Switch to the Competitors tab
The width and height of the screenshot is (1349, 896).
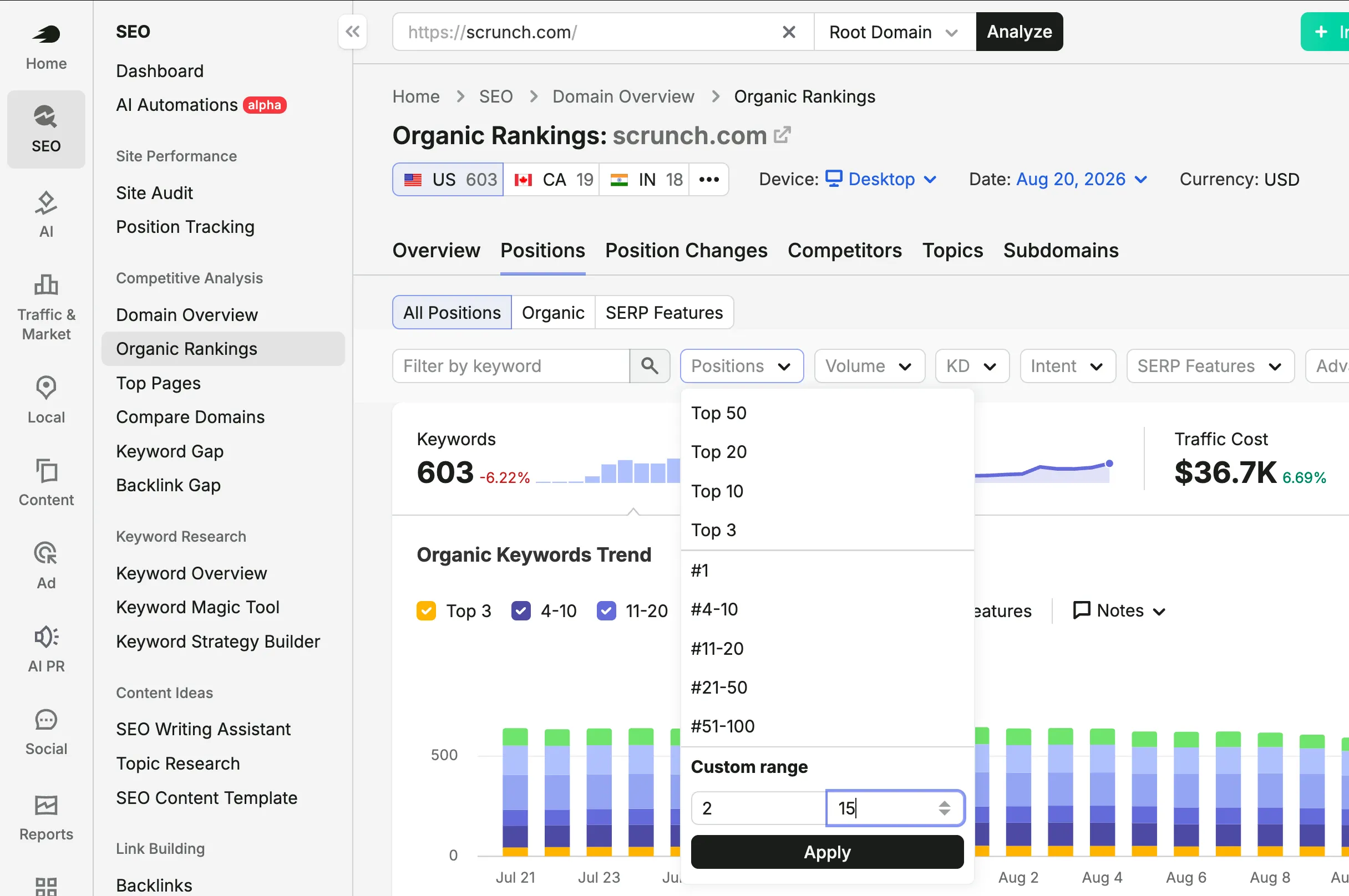click(x=844, y=250)
